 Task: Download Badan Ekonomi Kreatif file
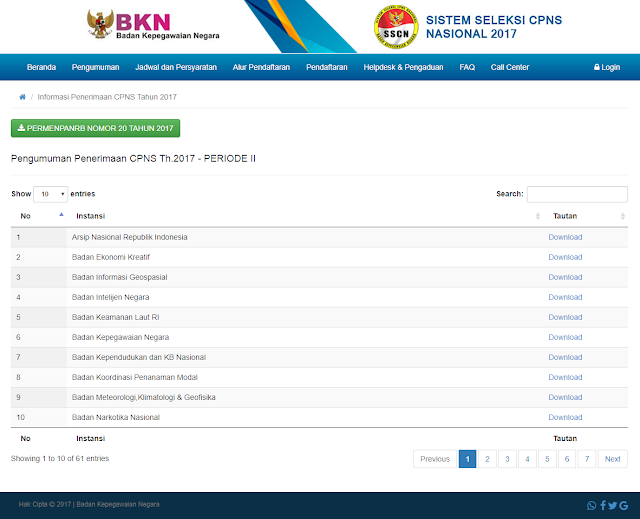tap(565, 257)
